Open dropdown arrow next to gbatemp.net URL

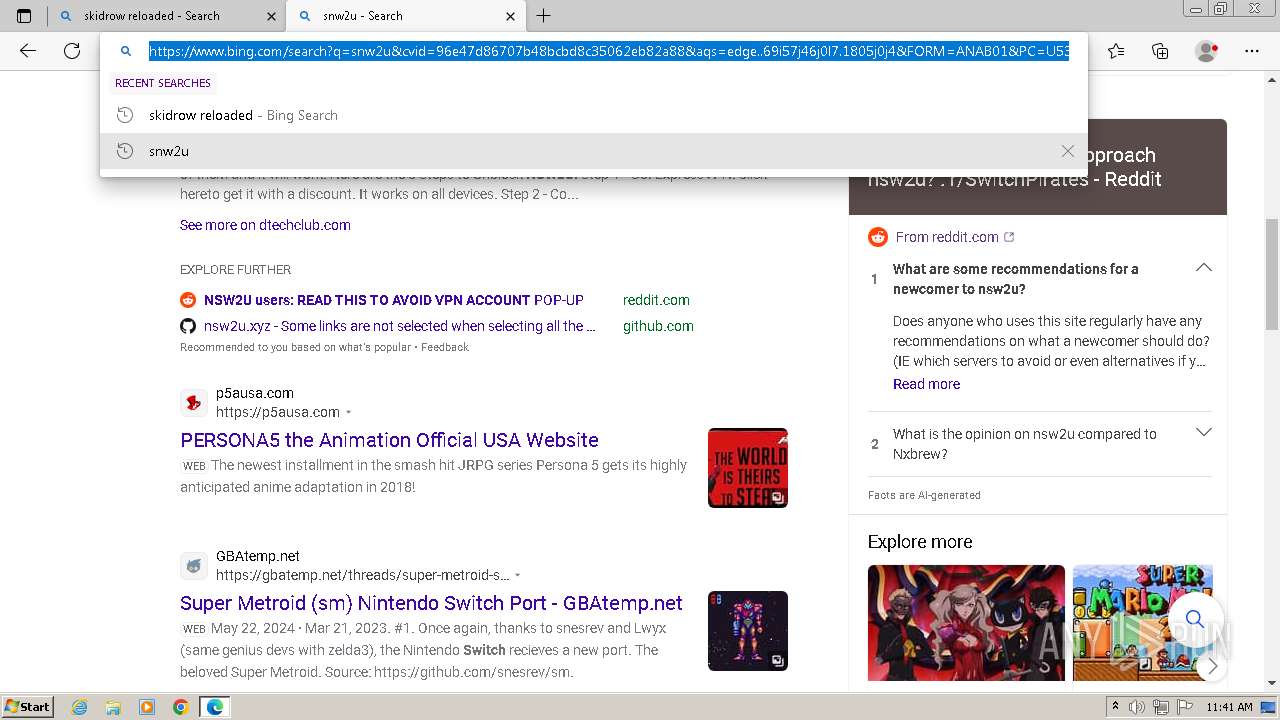(x=518, y=575)
